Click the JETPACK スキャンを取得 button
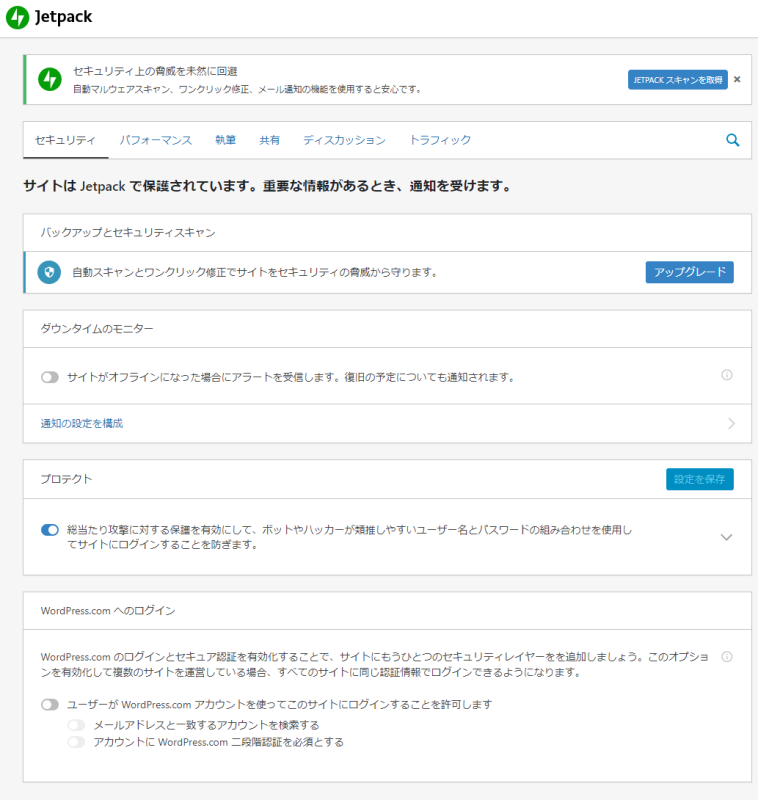 click(x=679, y=79)
